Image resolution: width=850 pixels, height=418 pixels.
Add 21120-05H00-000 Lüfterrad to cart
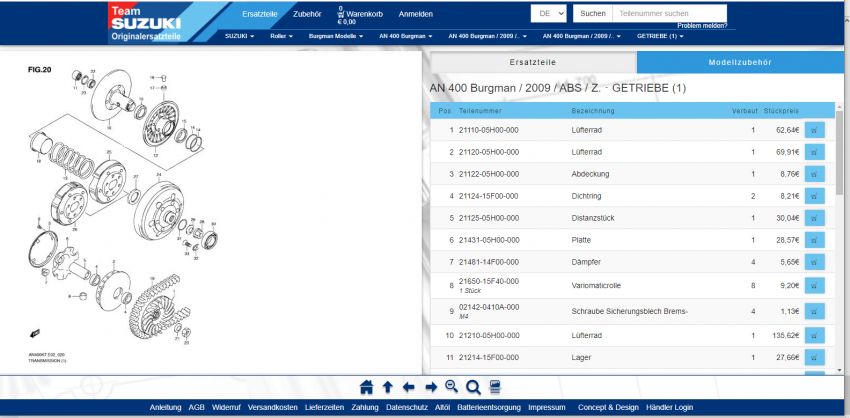pos(814,152)
